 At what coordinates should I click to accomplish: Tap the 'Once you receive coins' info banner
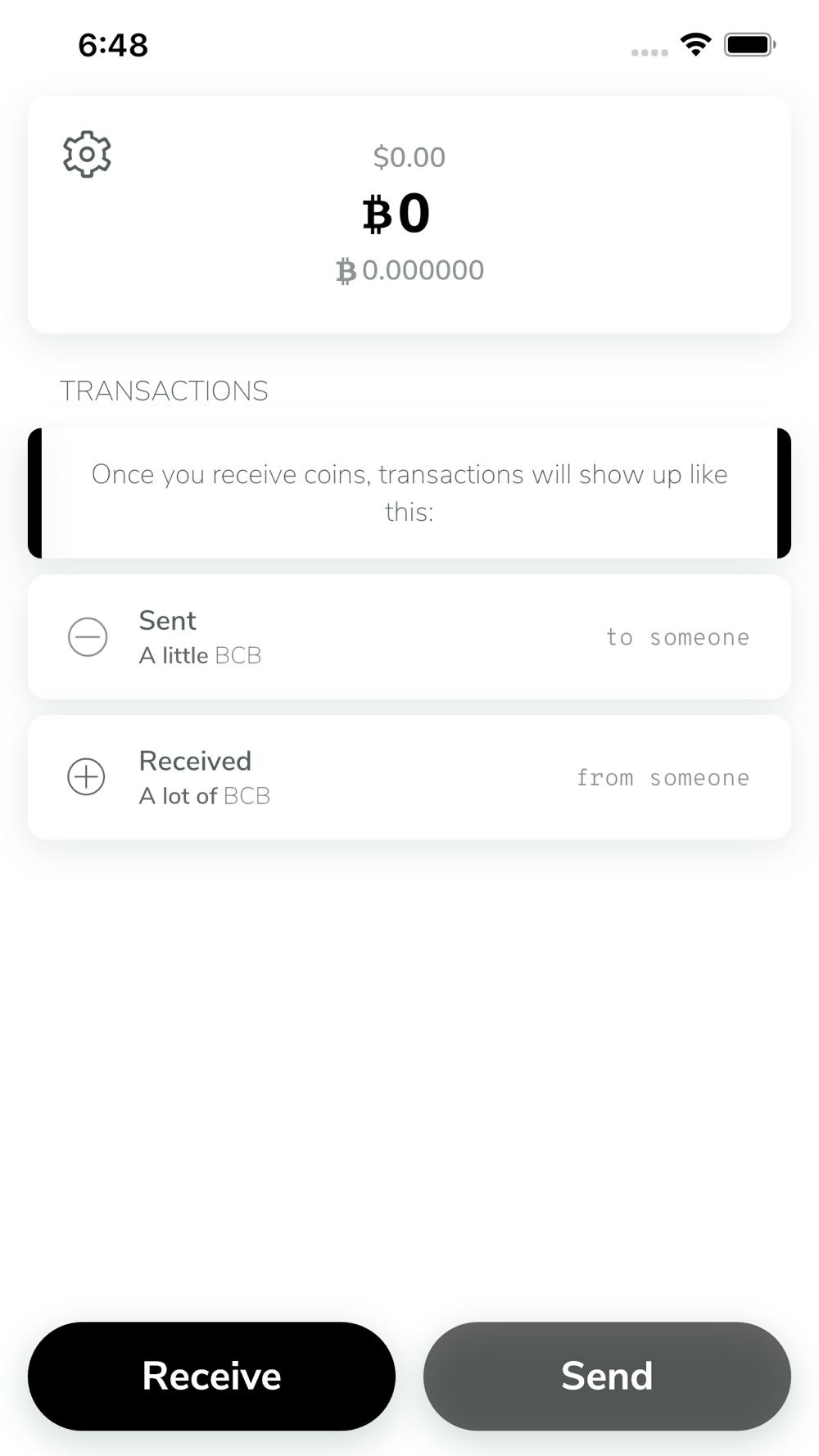(409, 493)
